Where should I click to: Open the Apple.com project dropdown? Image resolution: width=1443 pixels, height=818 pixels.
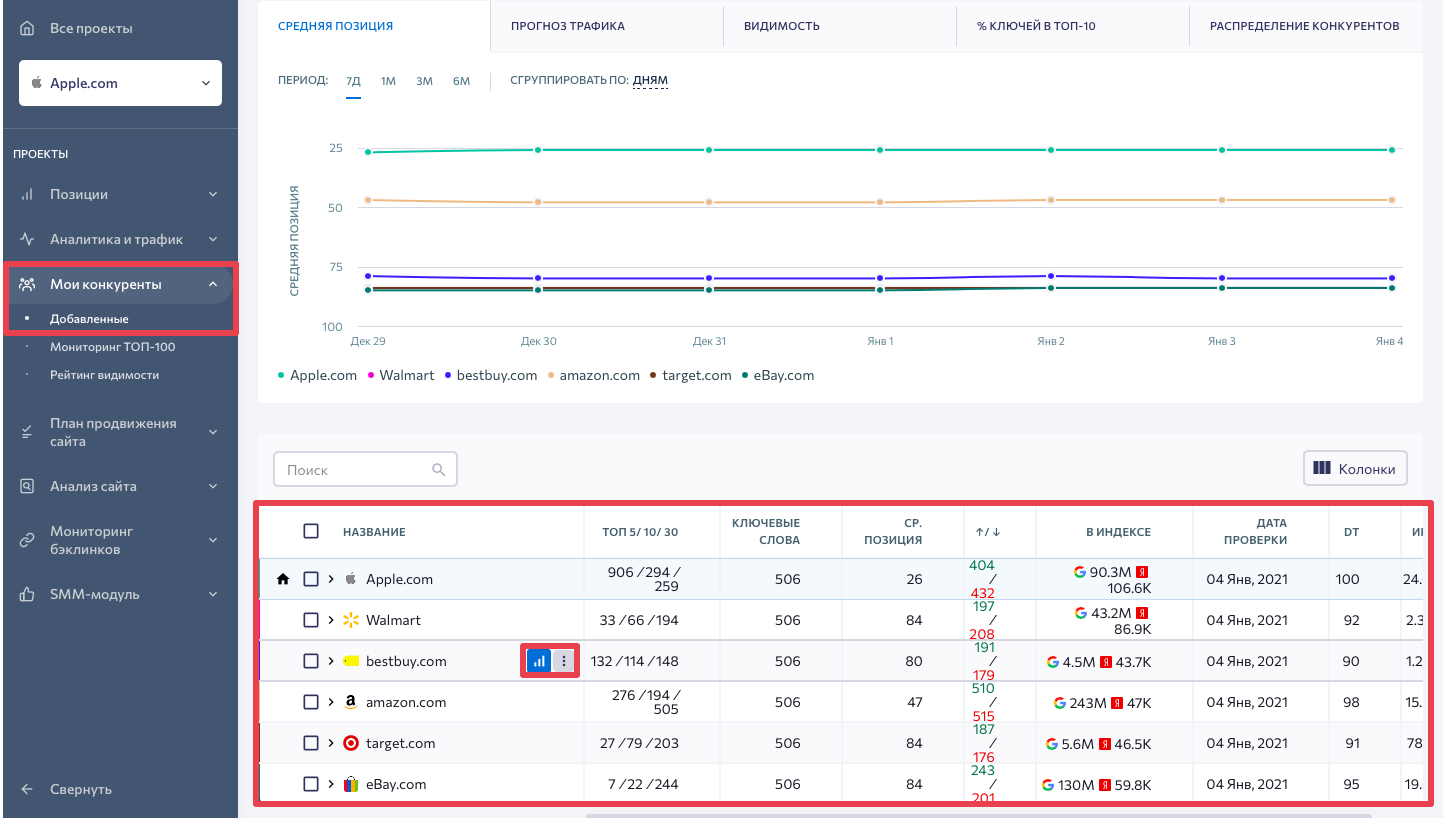(120, 83)
